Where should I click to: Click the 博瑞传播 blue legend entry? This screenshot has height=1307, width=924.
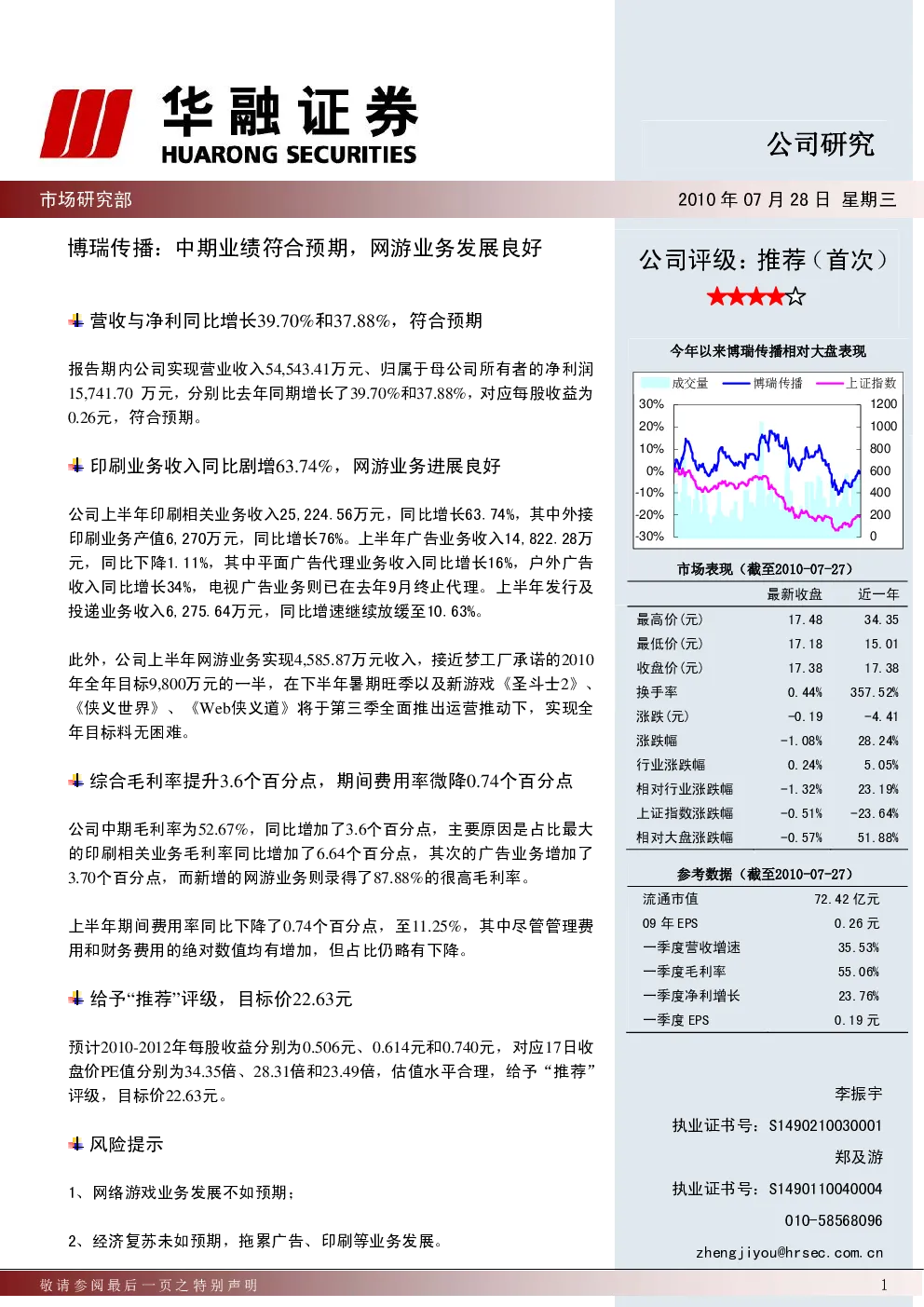coord(763,383)
